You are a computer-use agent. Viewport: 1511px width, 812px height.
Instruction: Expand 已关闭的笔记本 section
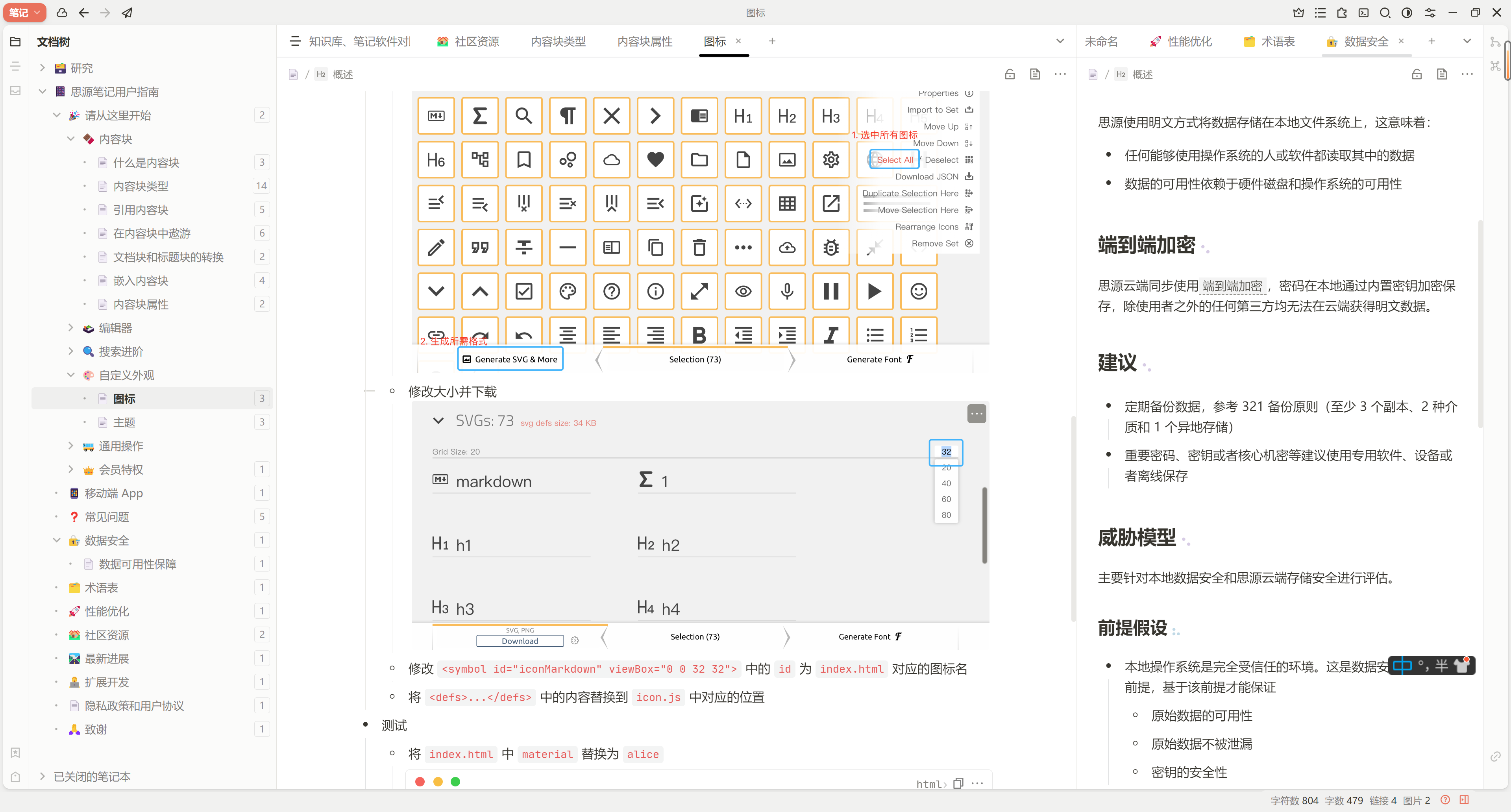tap(42, 776)
